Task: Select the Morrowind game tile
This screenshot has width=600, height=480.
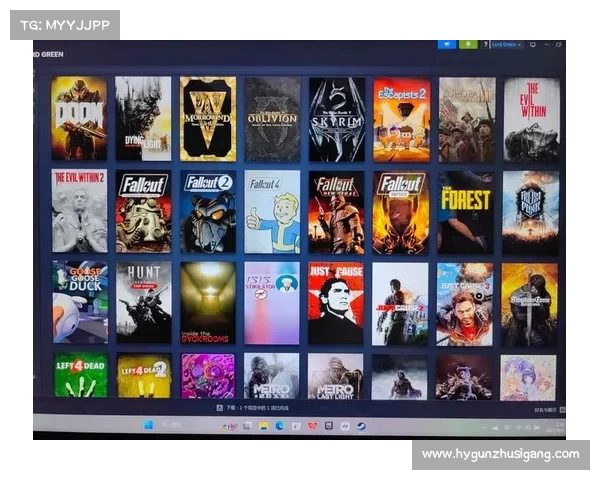Action: point(208,119)
